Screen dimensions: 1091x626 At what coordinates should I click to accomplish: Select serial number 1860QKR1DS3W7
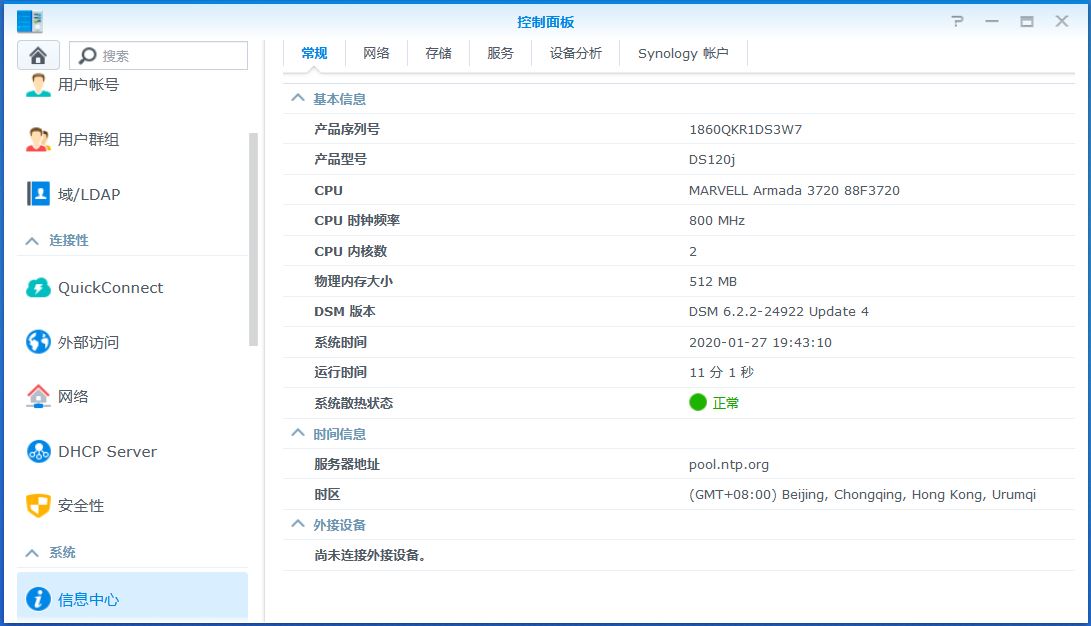745,129
